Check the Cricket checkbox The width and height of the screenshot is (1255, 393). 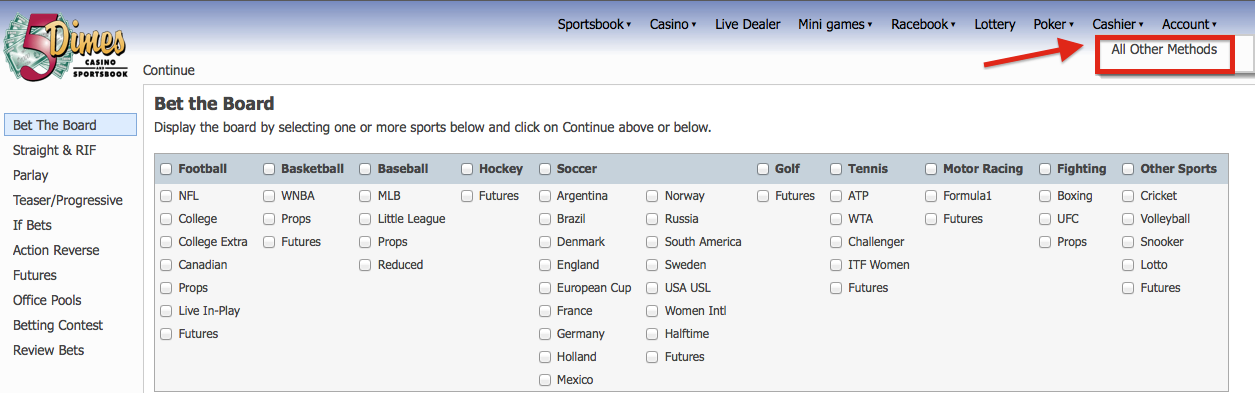[1128, 196]
